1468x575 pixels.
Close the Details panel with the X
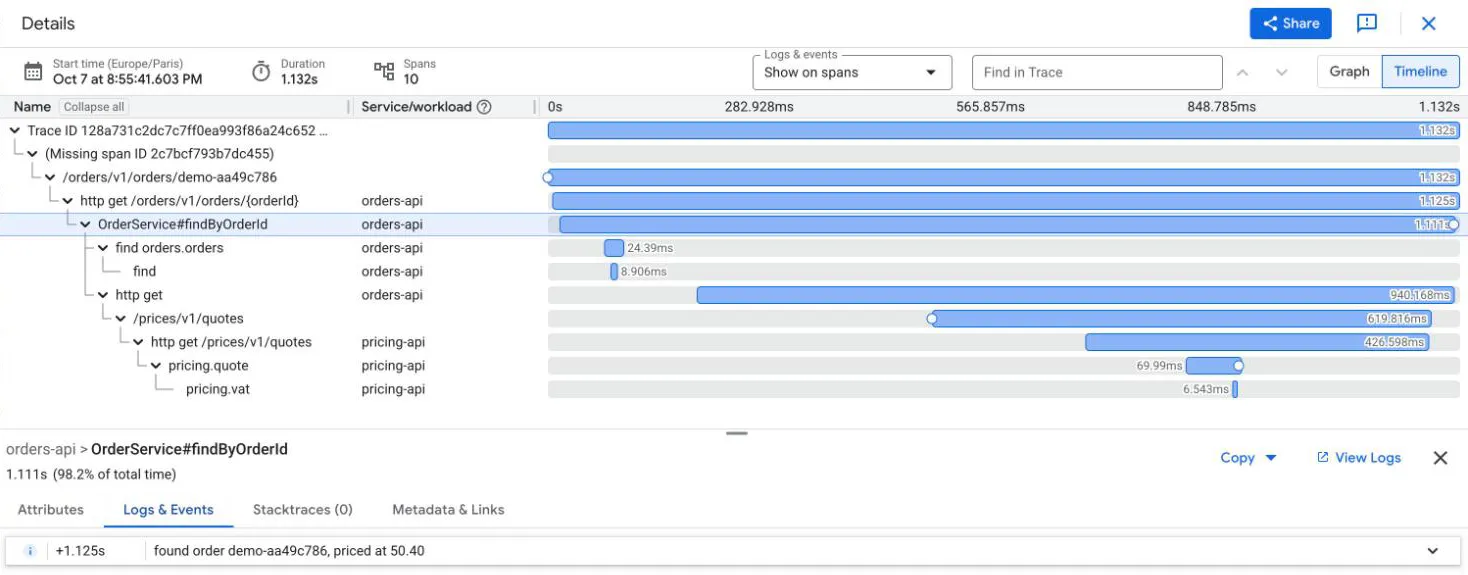[1429, 23]
